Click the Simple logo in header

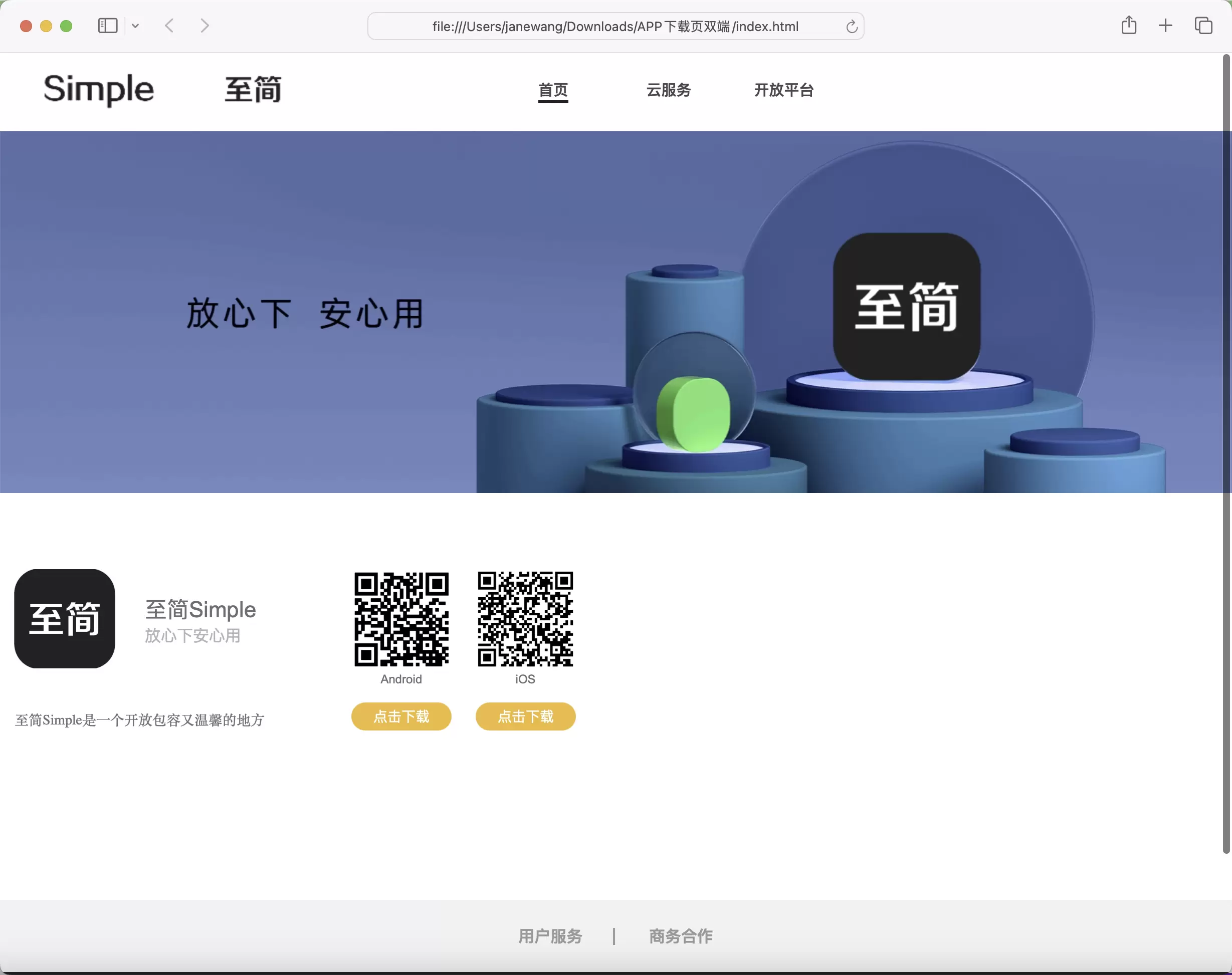coord(99,90)
